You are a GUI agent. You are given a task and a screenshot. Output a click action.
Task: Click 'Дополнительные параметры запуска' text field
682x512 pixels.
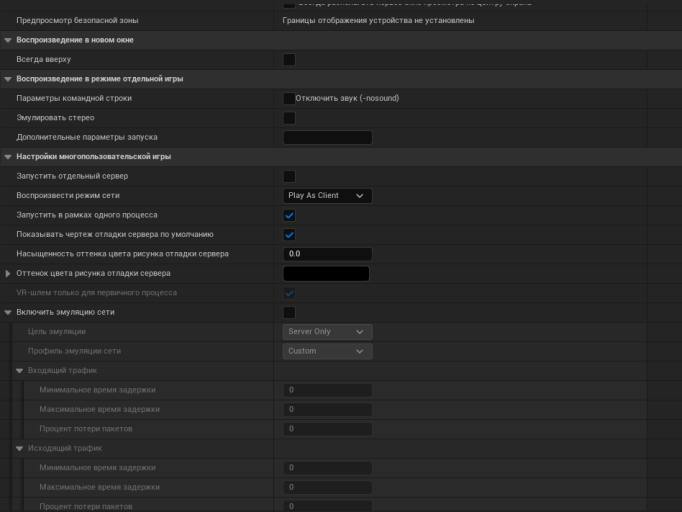(x=328, y=137)
